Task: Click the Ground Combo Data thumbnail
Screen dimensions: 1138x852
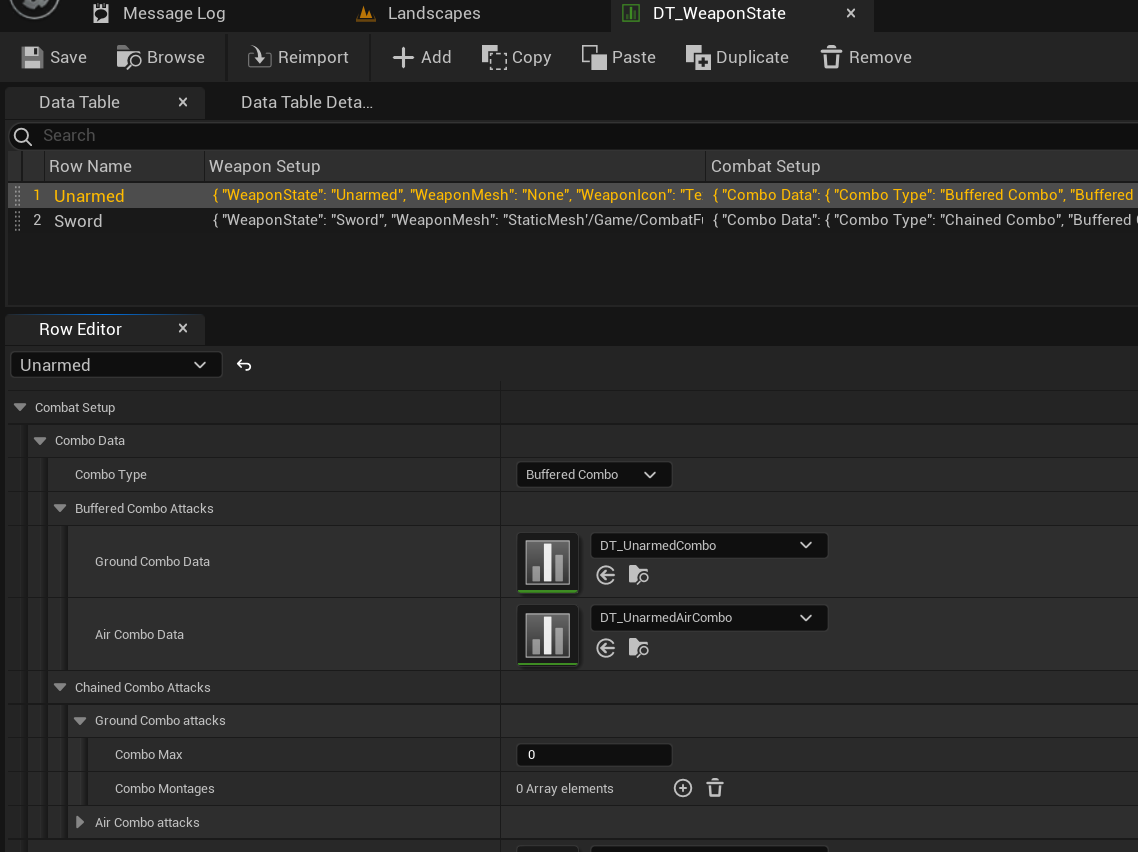Action: pyautogui.click(x=548, y=562)
